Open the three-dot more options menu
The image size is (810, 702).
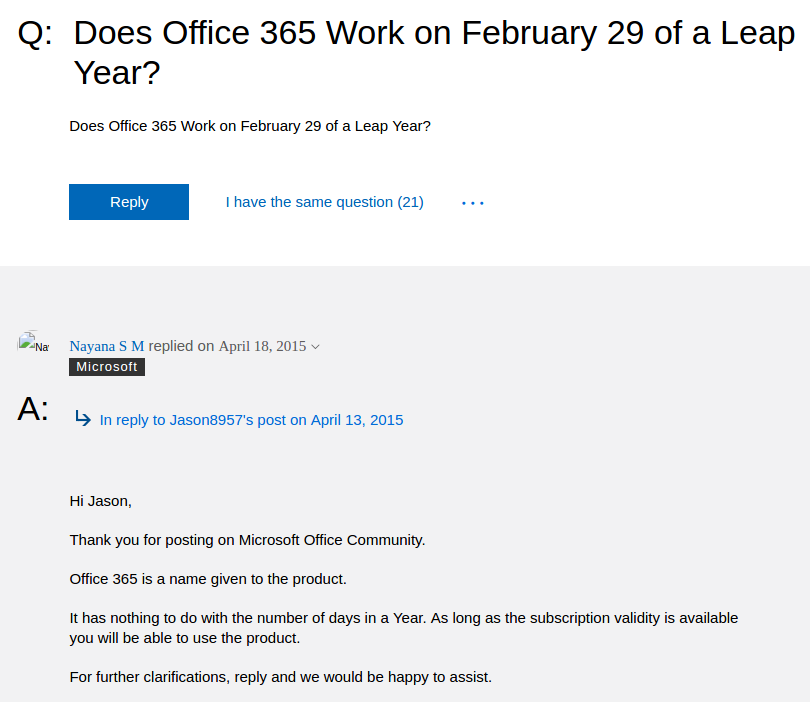473,203
